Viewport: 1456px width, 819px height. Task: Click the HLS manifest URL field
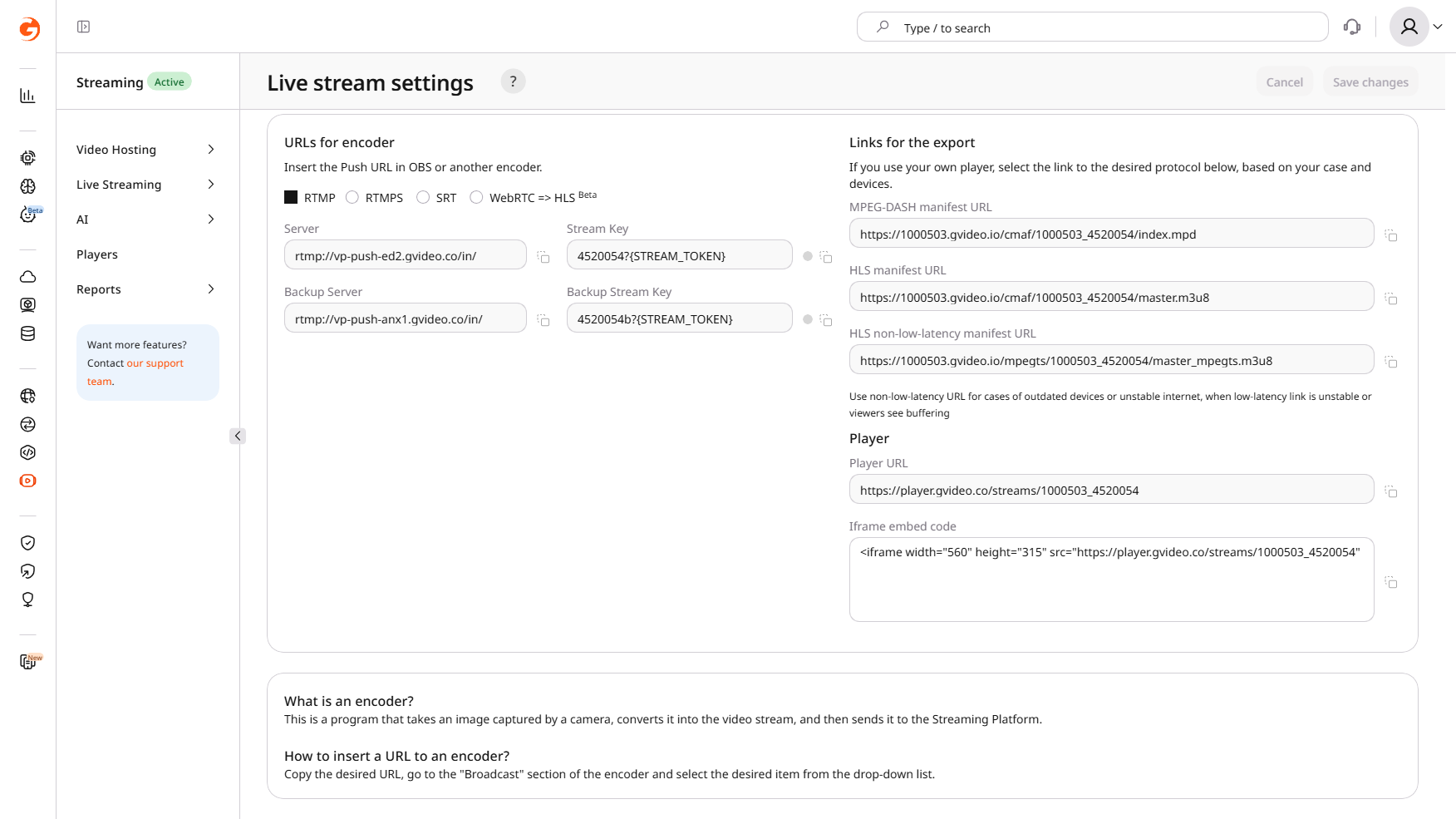tap(1112, 296)
